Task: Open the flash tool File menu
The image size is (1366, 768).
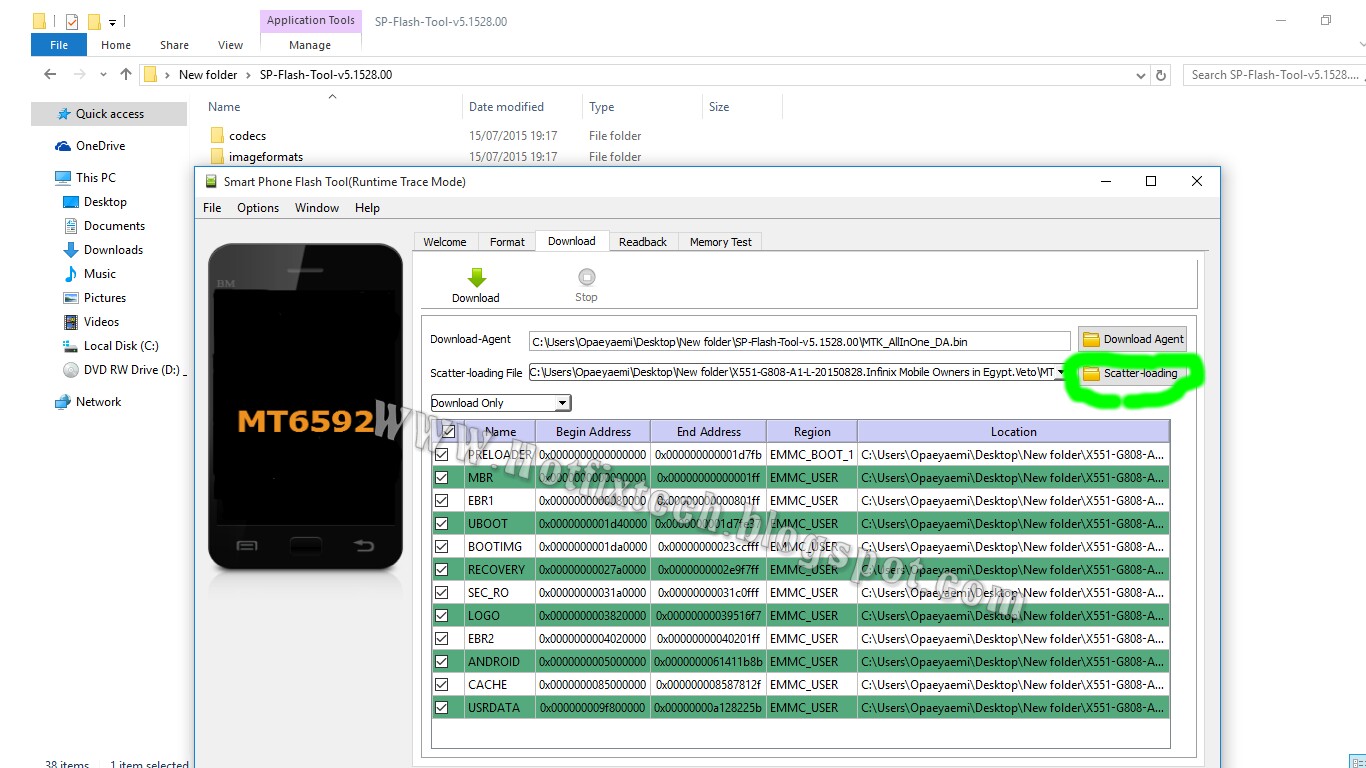Action: click(x=212, y=208)
